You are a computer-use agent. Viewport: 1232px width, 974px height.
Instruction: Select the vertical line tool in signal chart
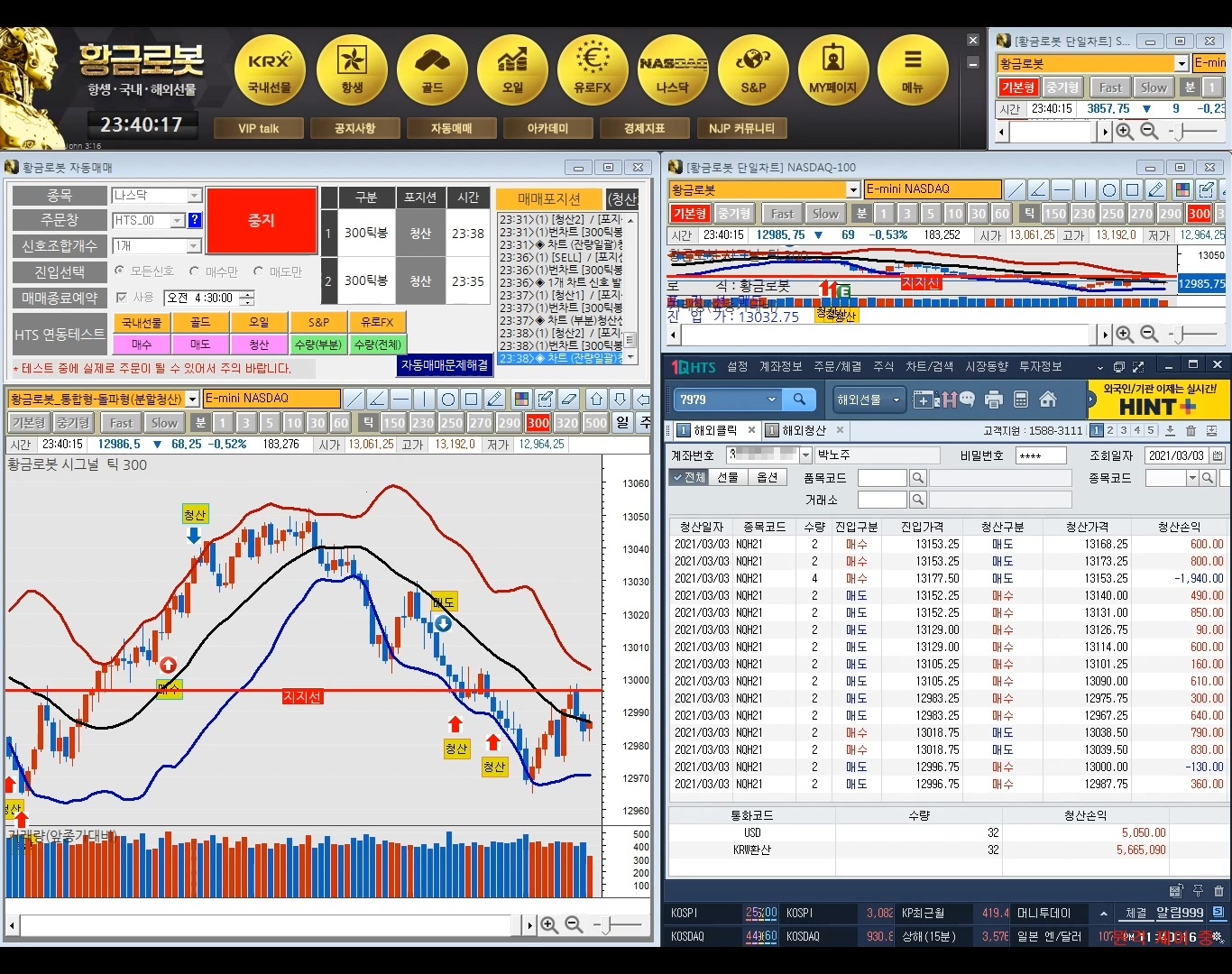click(424, 399)
